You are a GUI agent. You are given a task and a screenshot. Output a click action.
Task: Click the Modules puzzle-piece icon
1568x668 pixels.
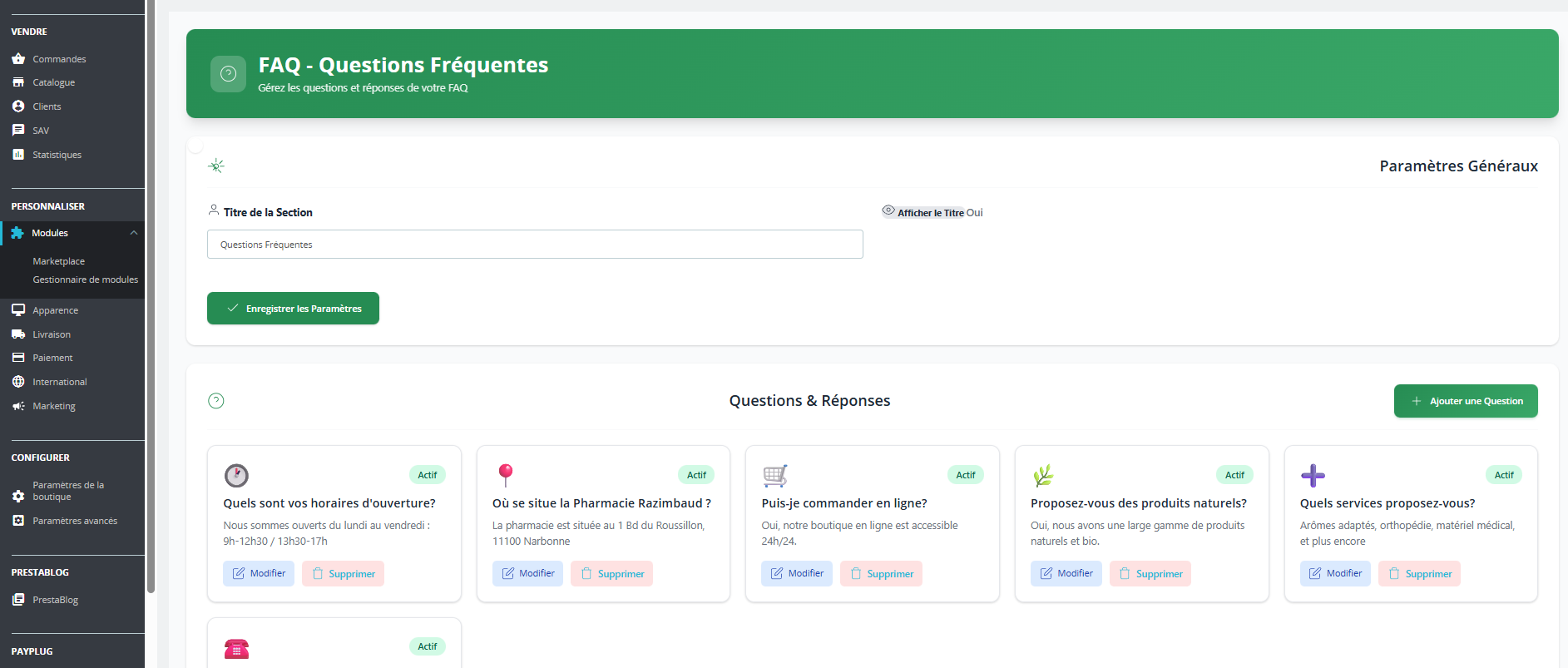pyautogui.click(x=17, y=233)
